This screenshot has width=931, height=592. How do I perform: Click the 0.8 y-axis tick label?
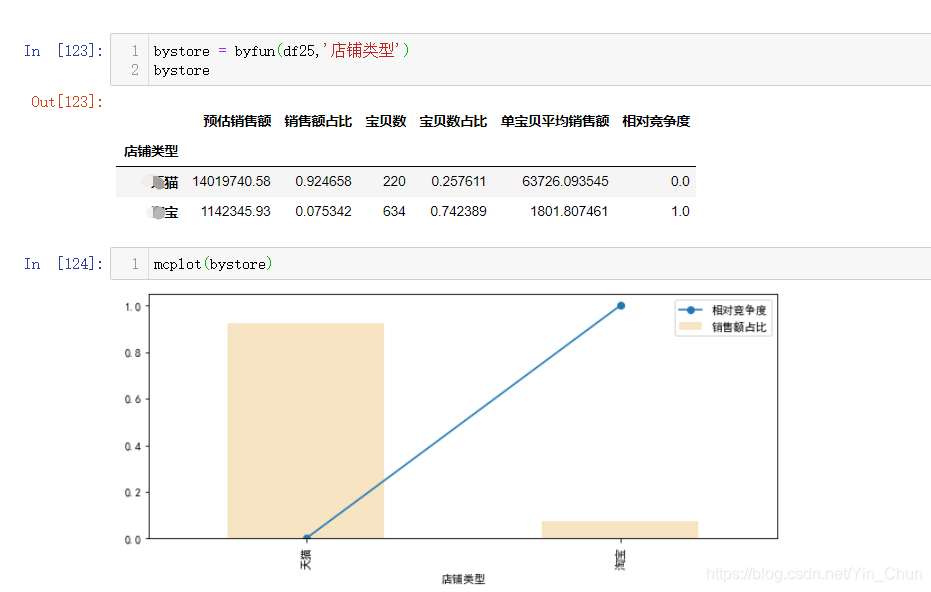tap(132, 353)
